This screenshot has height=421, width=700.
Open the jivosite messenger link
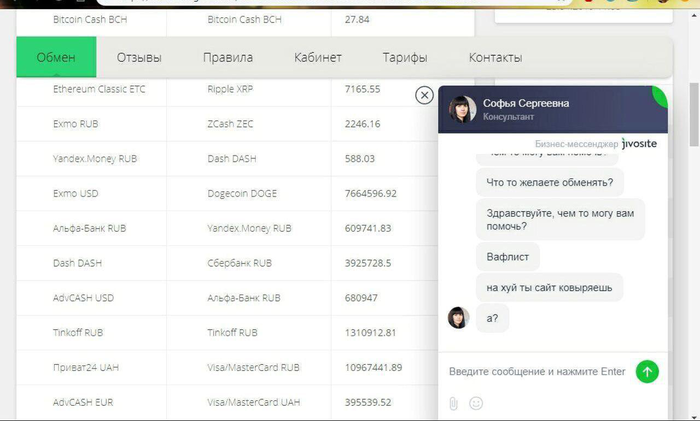tap(639, 144)
